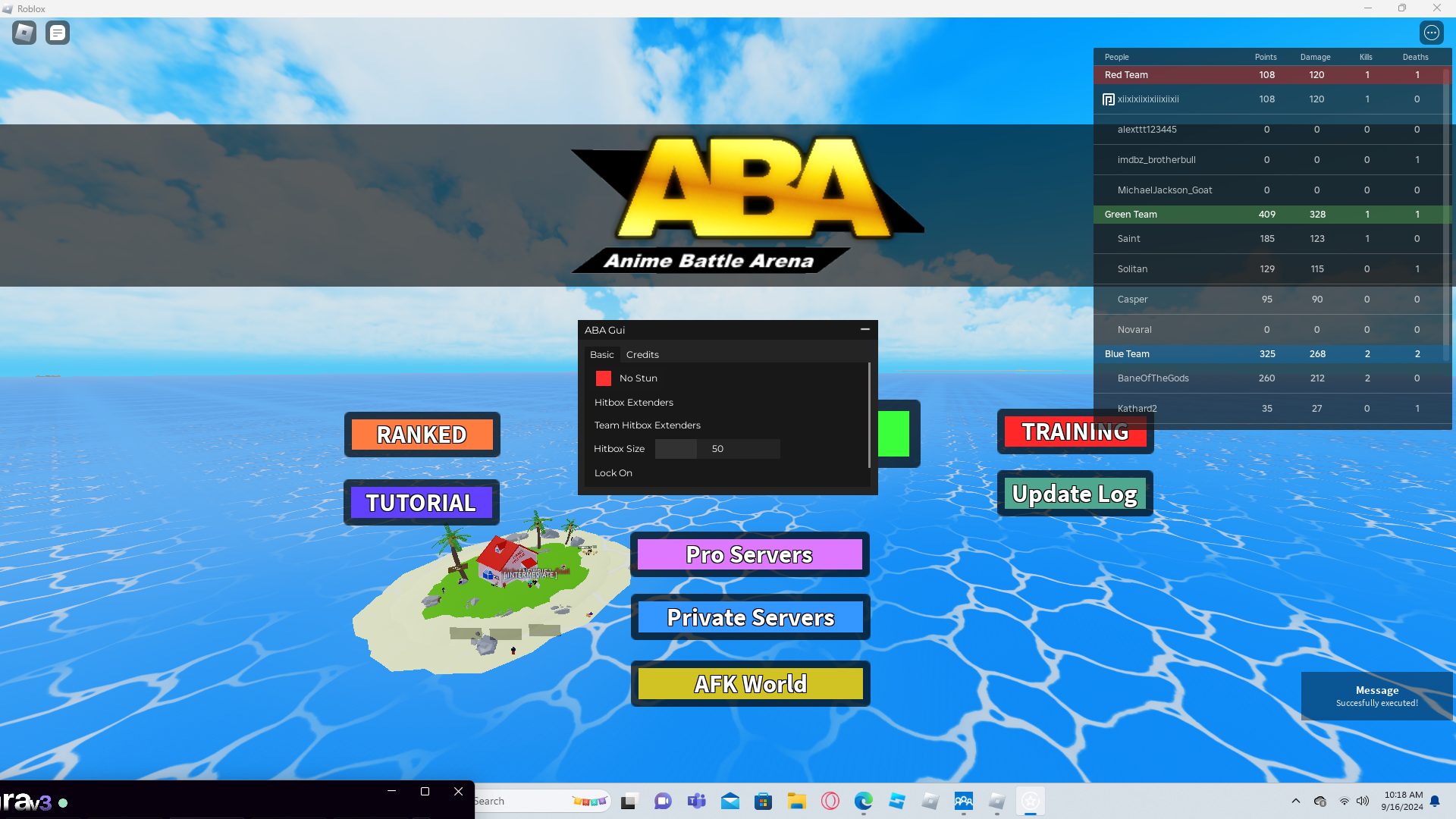The image size is (1456, 819).
Task: Open the Update Log
Action: pyautogui.click(x=1075, y=494)
